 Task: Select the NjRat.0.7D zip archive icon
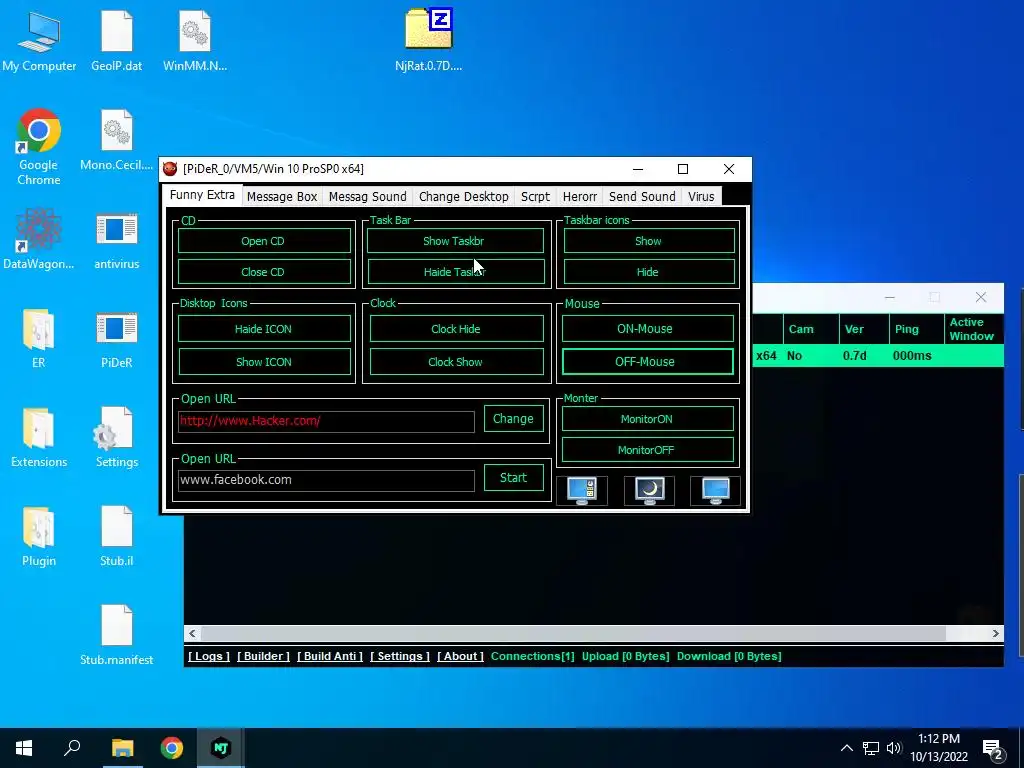pos(428,41)
